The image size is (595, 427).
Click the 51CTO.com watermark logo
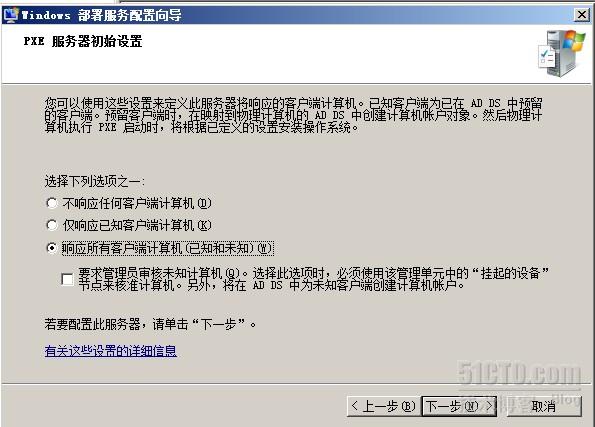(519, 375)
